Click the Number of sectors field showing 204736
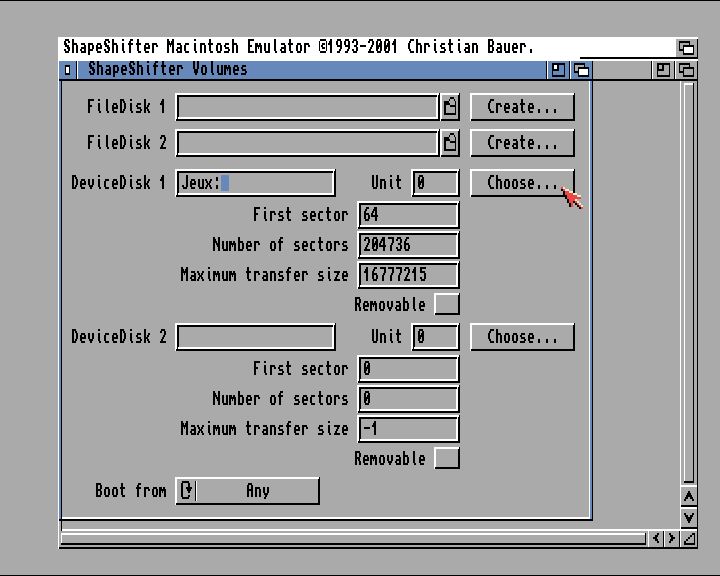Screen dimensions: 720x576 (408, 245)
